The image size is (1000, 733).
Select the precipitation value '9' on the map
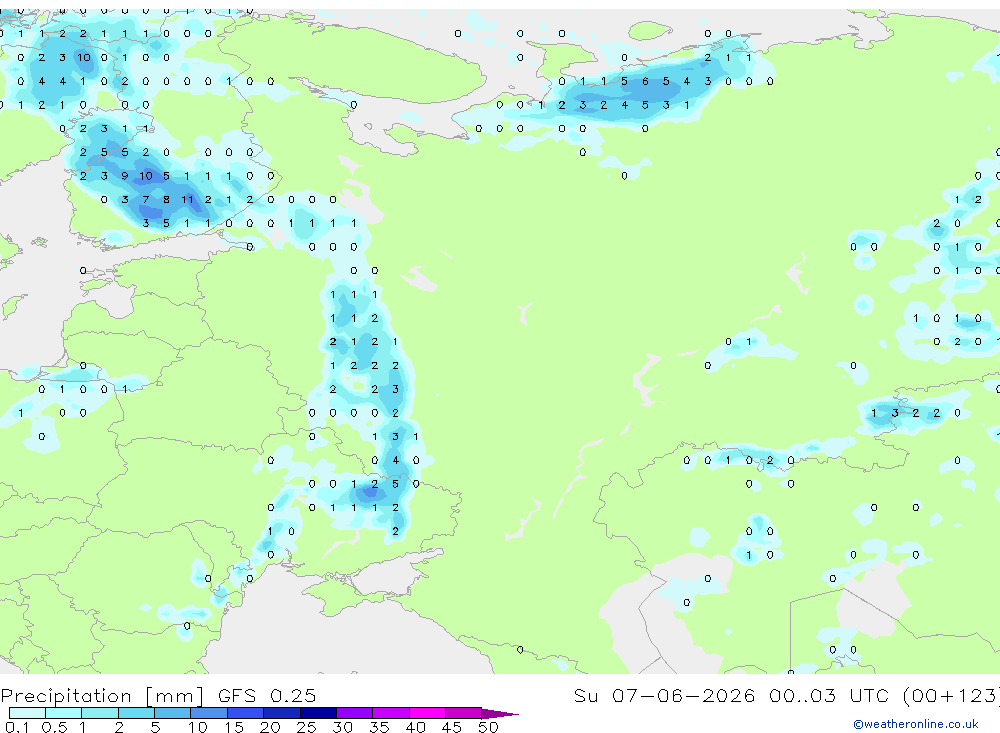pyautogui.click(x=124, y=176)
